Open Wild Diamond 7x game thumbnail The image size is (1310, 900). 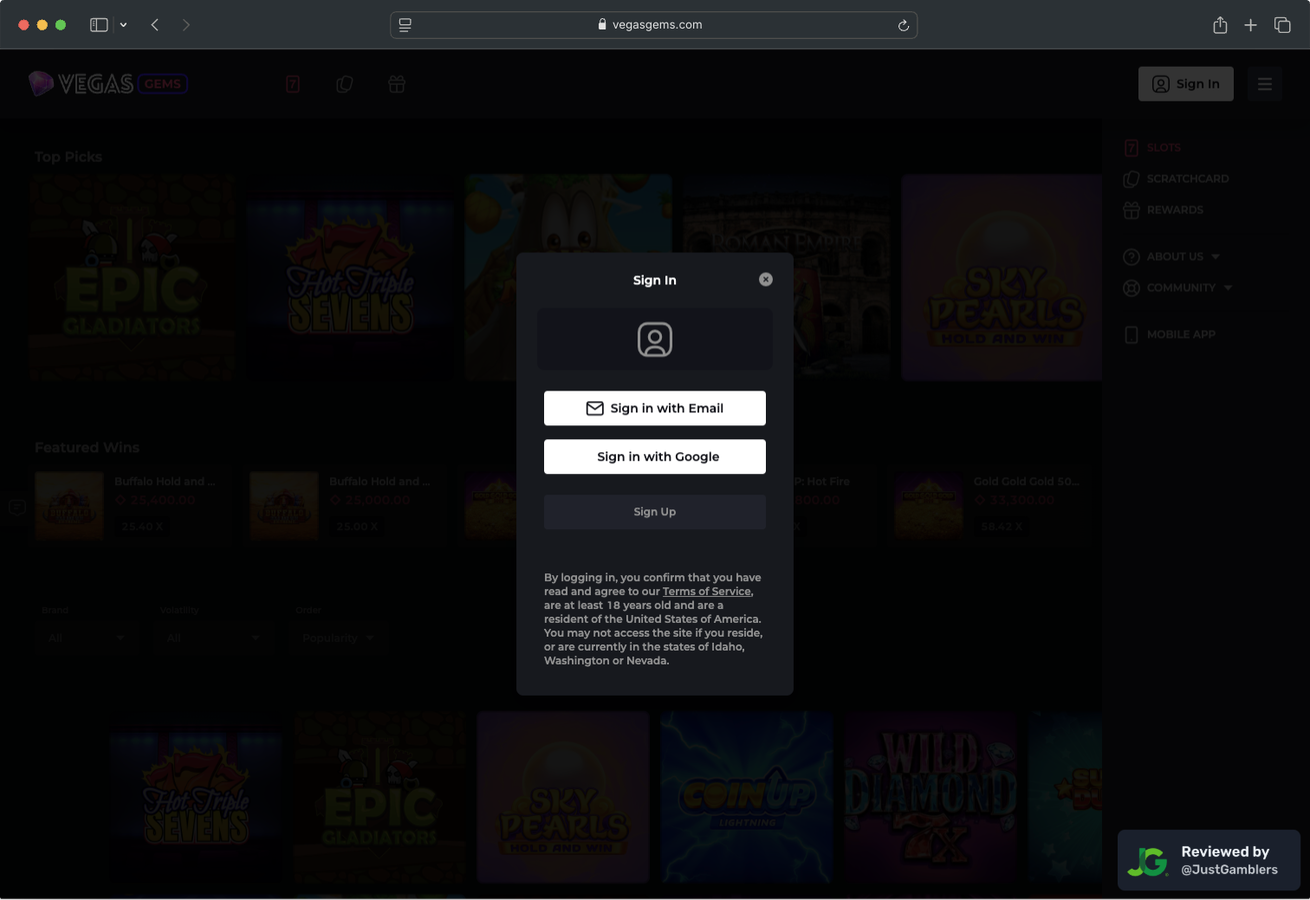click(930, 797)
